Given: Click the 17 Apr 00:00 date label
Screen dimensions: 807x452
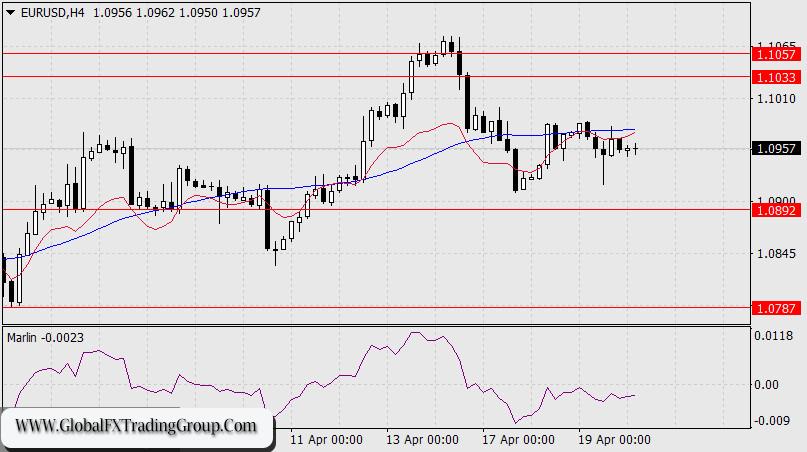Looking at the screenshot, I should [518, 440].
